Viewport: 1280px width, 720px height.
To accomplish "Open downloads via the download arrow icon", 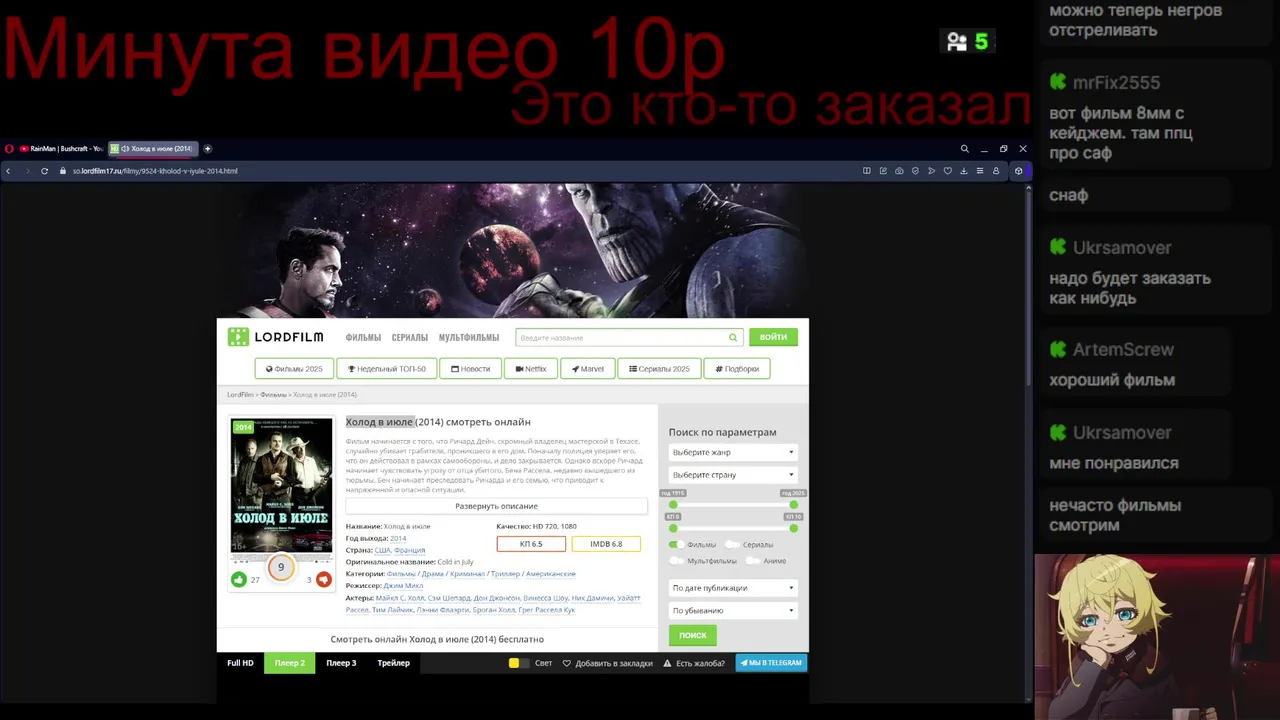I will [x=964, y=171].
